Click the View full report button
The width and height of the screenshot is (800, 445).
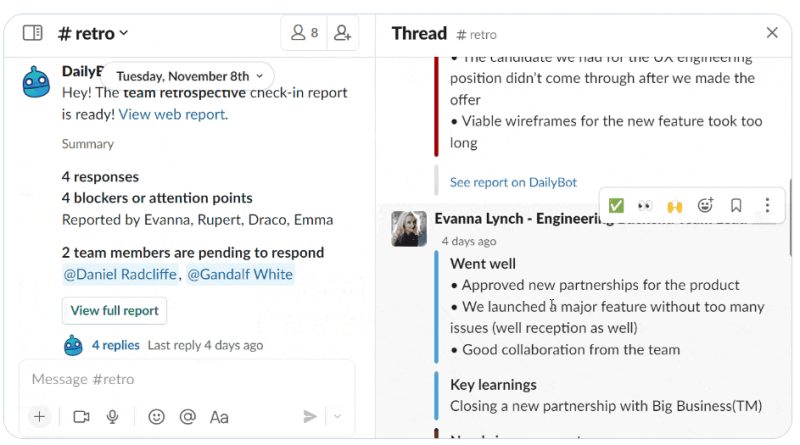tap(114, 311)
